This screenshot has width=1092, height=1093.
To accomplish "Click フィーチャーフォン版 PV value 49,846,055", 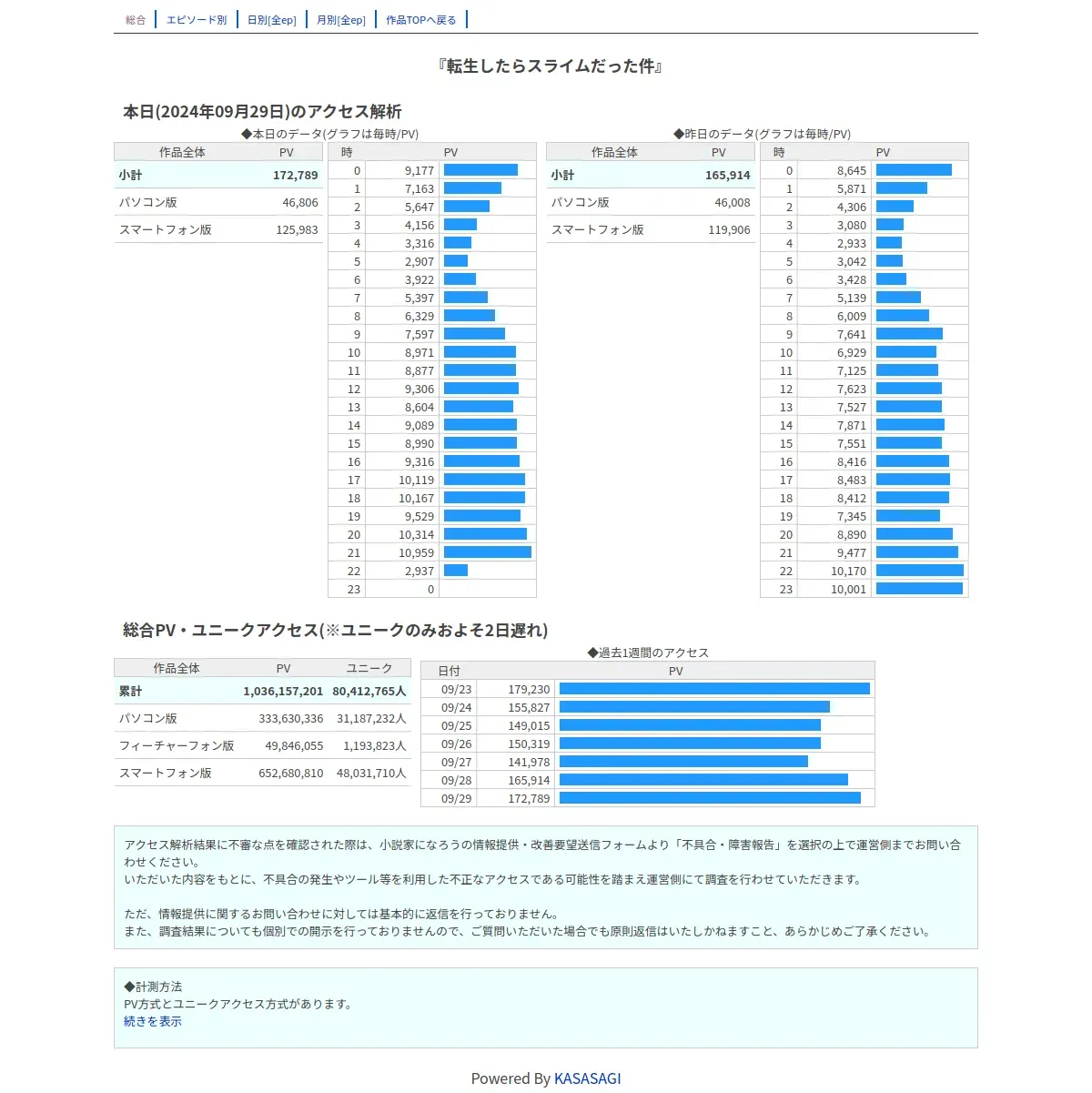I will pos(294,746).
